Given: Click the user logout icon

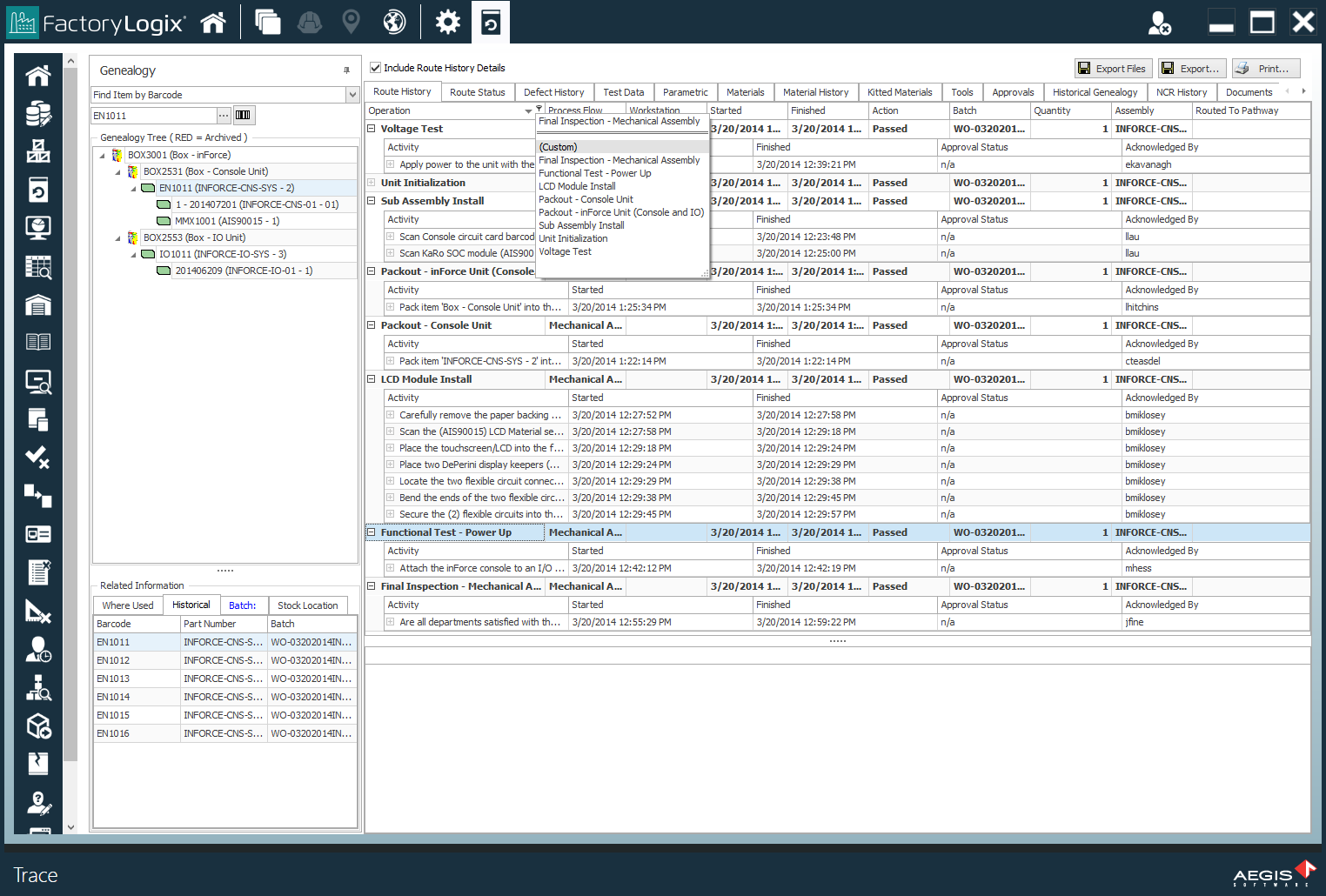Looking at the screenshot, I should click(x=1159, y=23).
